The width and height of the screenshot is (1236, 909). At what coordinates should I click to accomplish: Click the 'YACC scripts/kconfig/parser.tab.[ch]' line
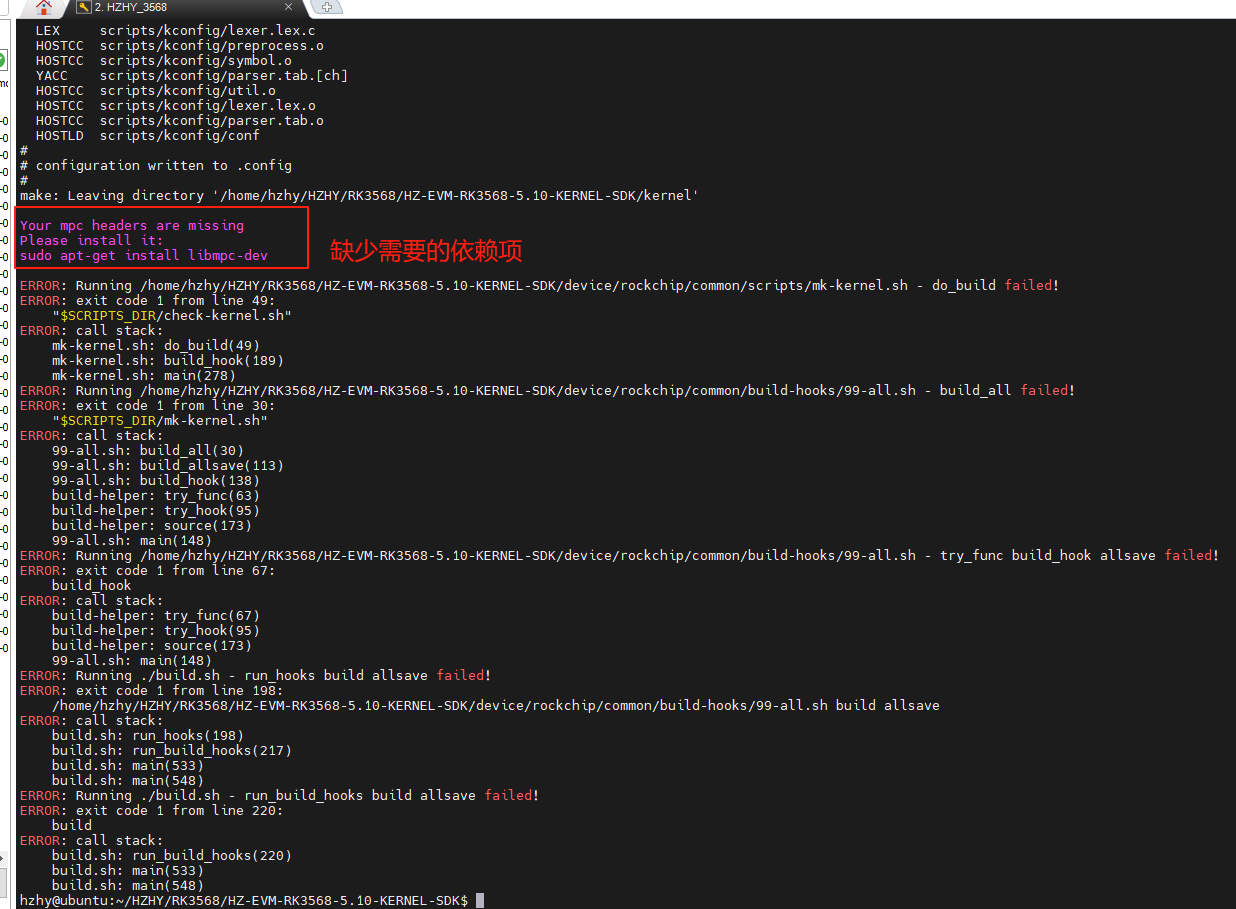(191, 76)
